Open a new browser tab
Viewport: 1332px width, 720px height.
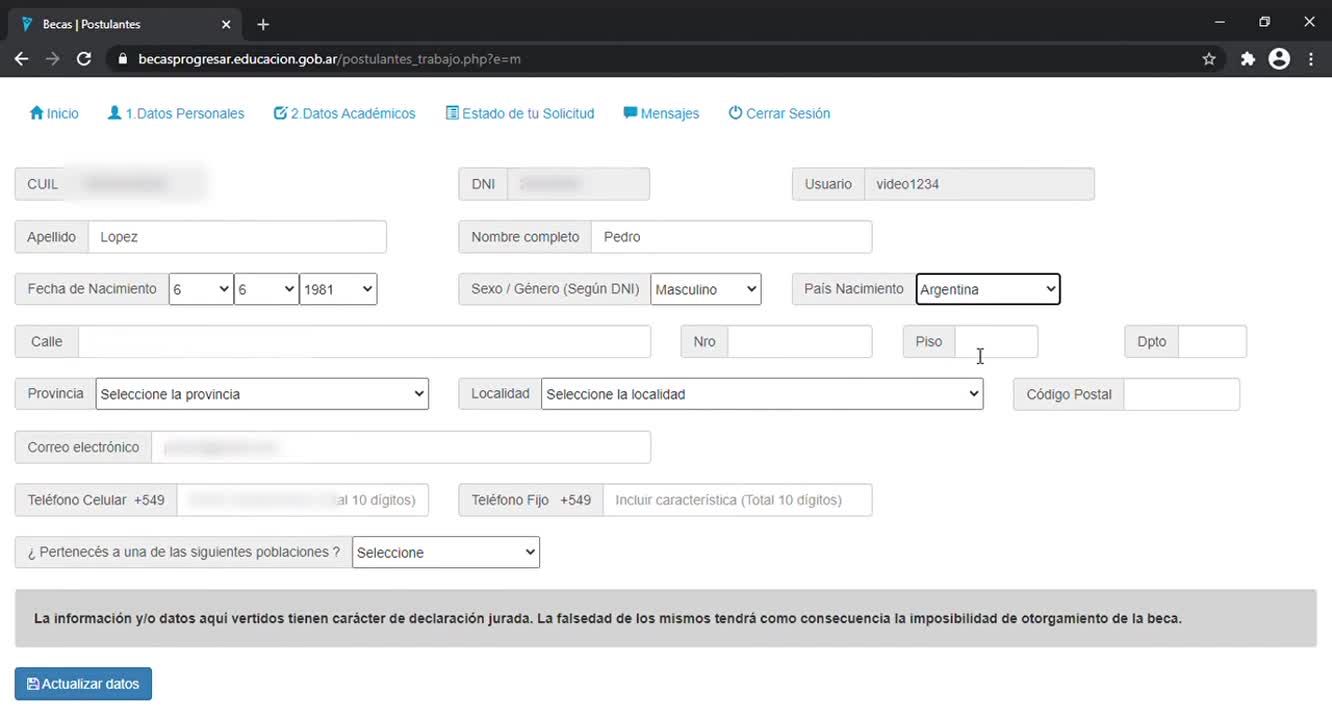(x=263, y=24)
